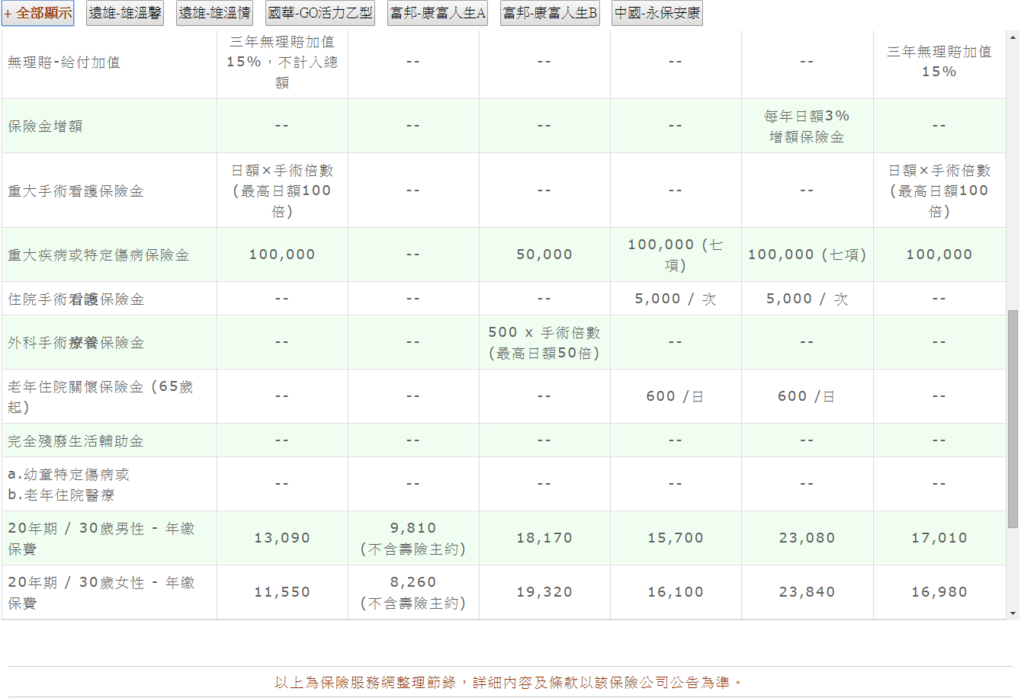Image resolution: width=1024 pixels, height=698 pixels.
Task: Click the 9,810 (不含壽險主約) cell
Action: tap(413, 539)
